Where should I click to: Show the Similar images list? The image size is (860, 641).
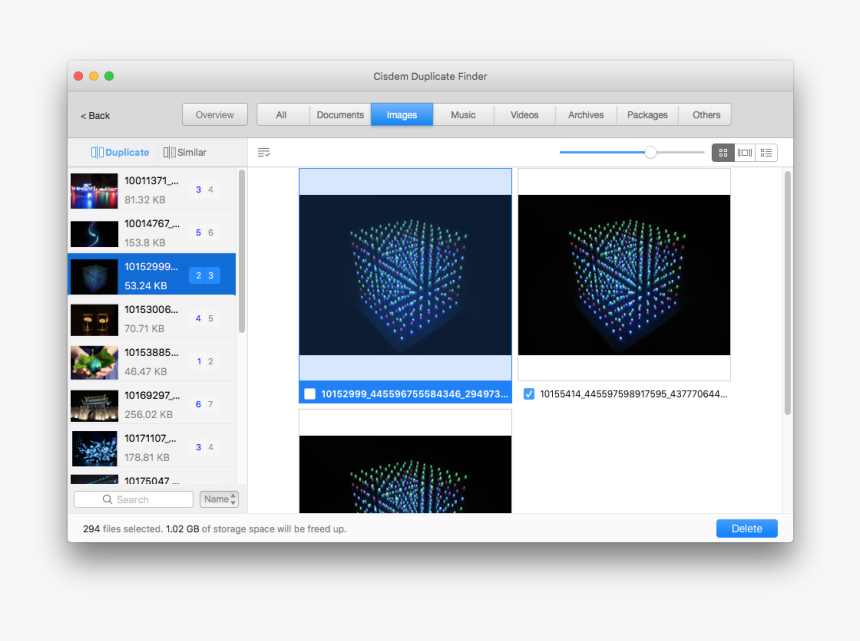click(x=185, y=152)
